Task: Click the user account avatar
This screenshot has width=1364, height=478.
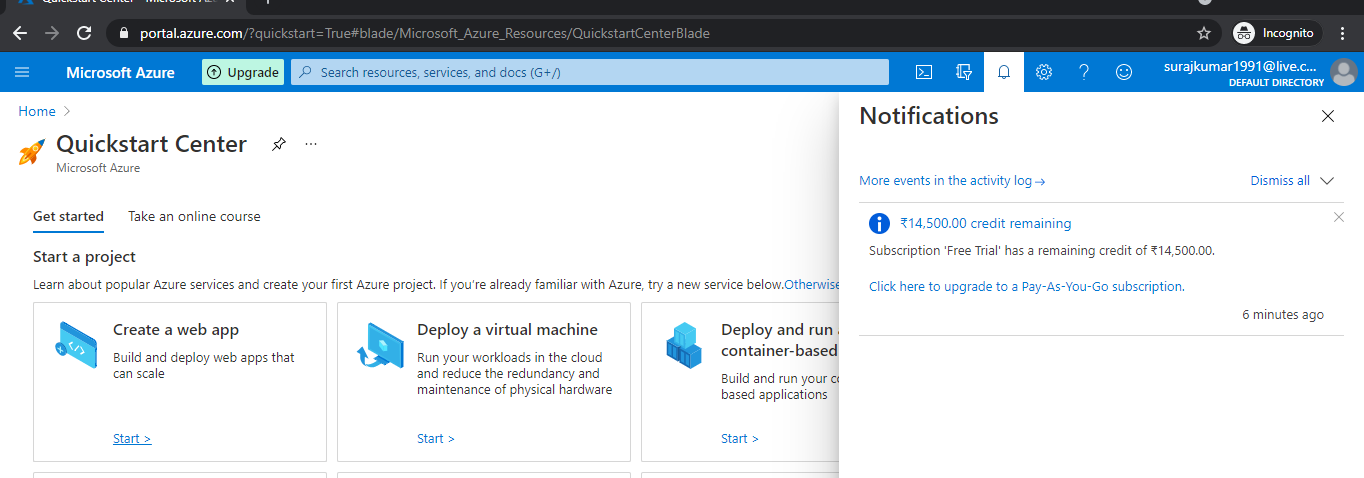Action: point(1345,72)
